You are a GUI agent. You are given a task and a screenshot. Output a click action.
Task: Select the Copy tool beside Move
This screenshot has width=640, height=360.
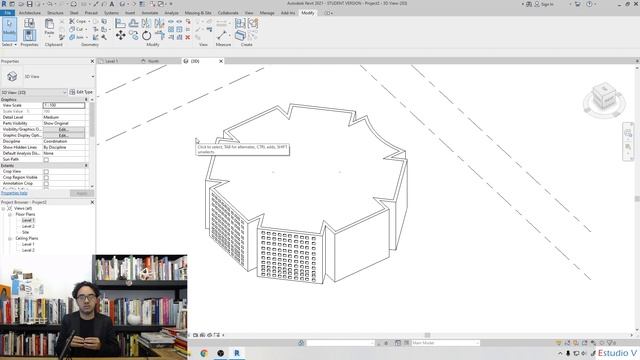pos(133,36)
